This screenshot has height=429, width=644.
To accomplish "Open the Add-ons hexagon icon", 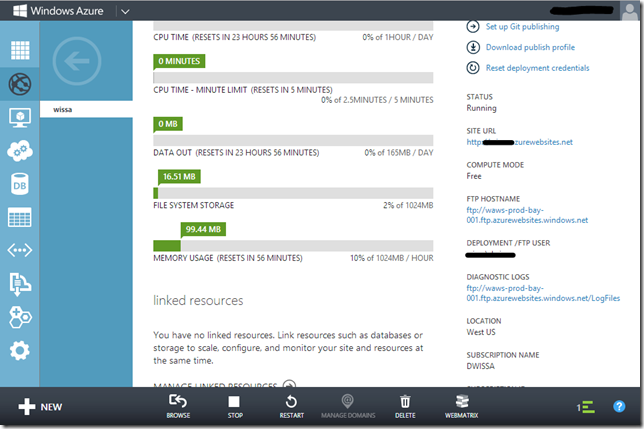I will click(20, 317).
